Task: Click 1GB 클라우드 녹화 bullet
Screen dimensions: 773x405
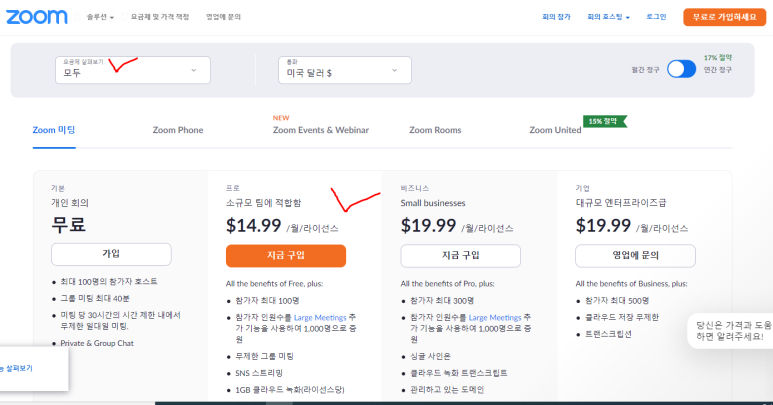Action: pyautogui.click(x=289, y=390)
